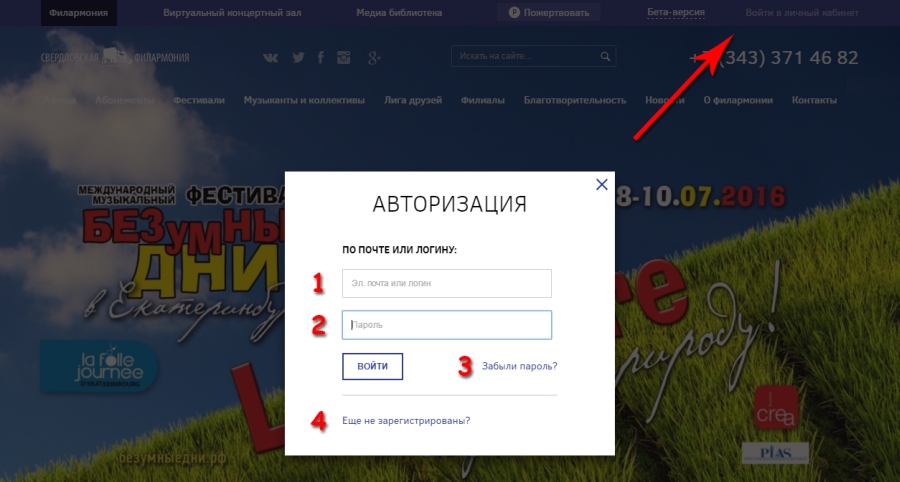The image size is (900, 482).
Task: Open the Instagram camera icon
Action: coord(343,57)
